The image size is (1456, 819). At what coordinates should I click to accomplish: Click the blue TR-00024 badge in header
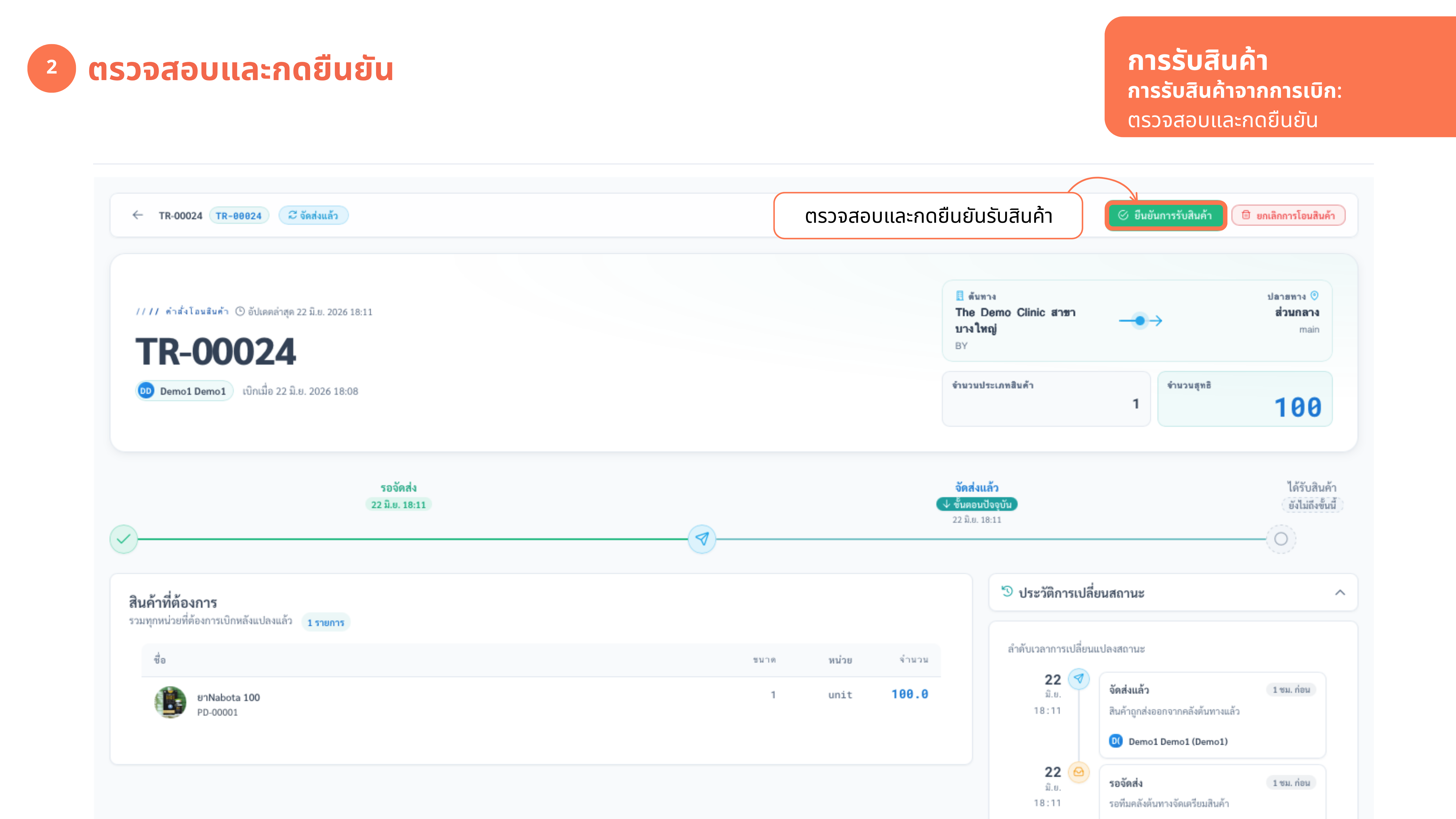pos(239,215)
